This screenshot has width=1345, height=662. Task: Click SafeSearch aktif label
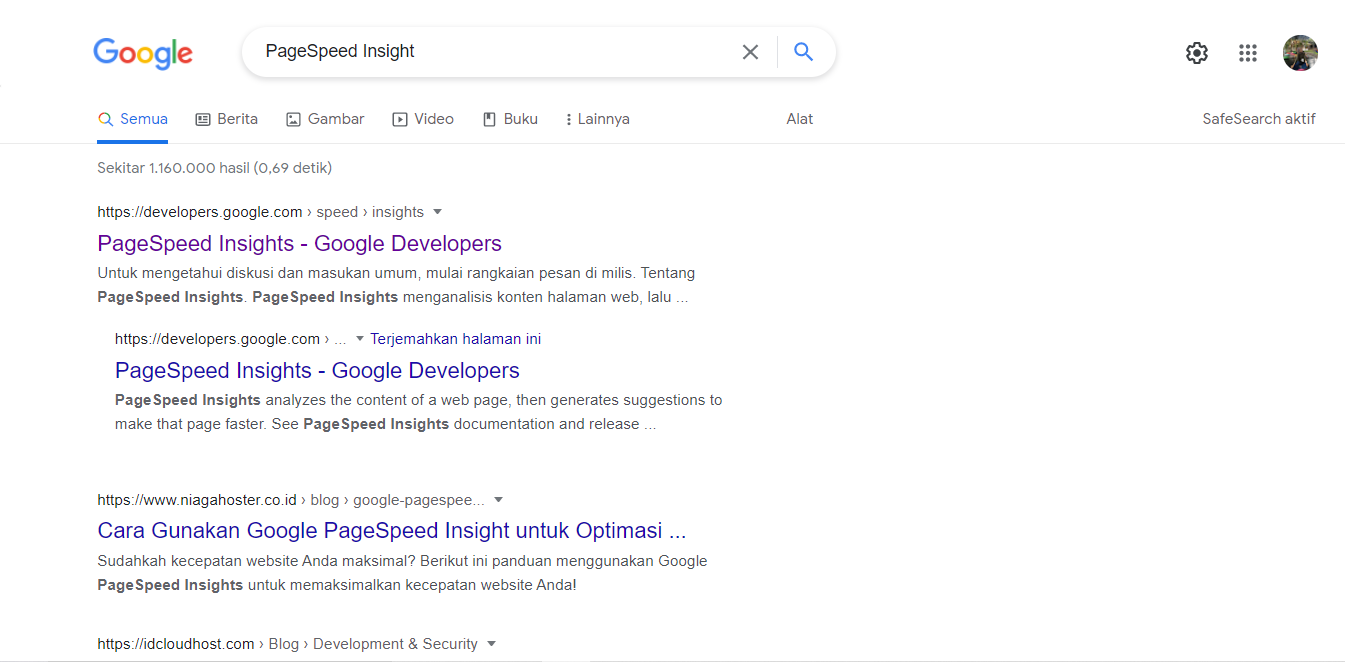click(x=1259, y=119)
